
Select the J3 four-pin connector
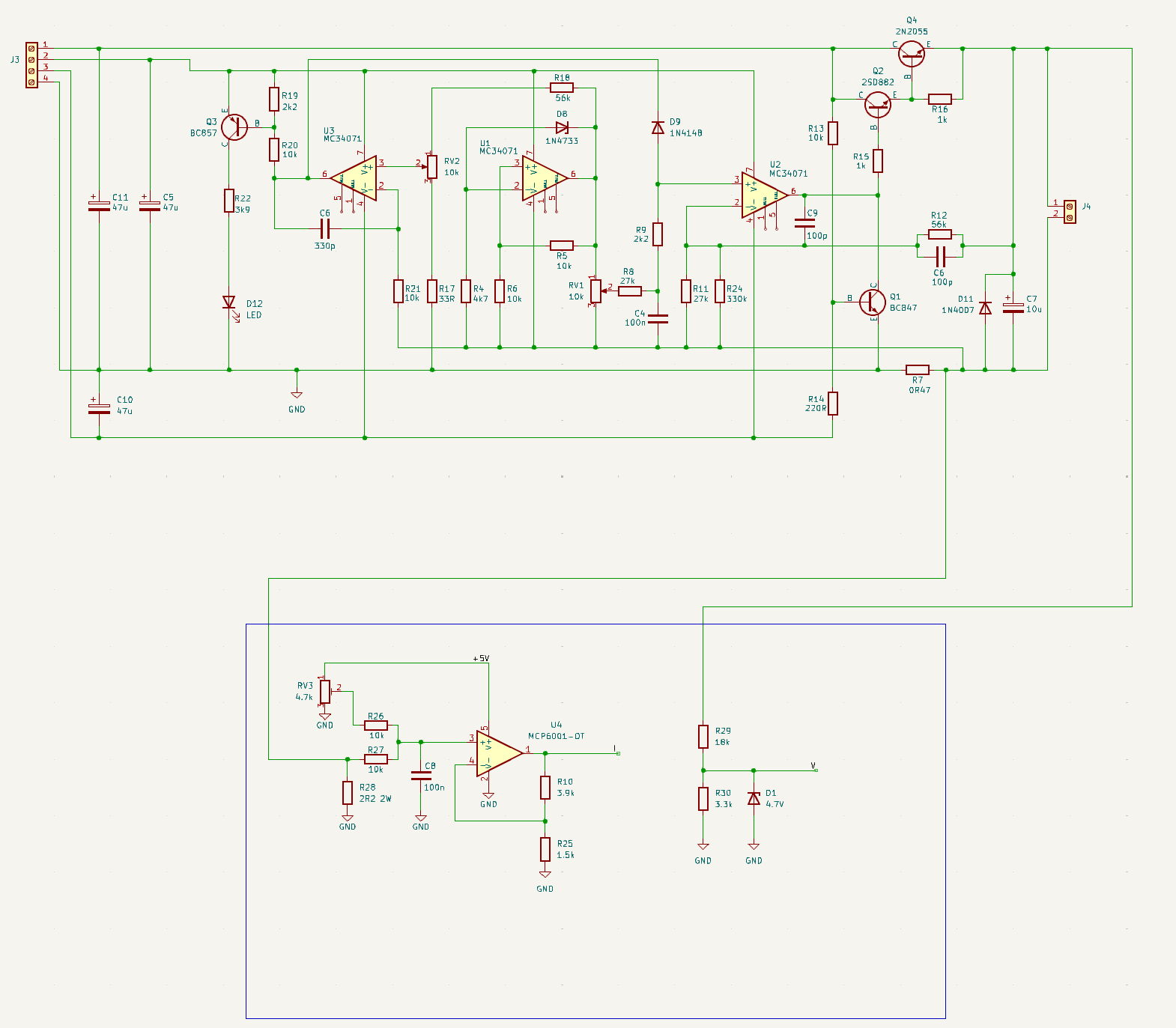[x=31, y=64]
